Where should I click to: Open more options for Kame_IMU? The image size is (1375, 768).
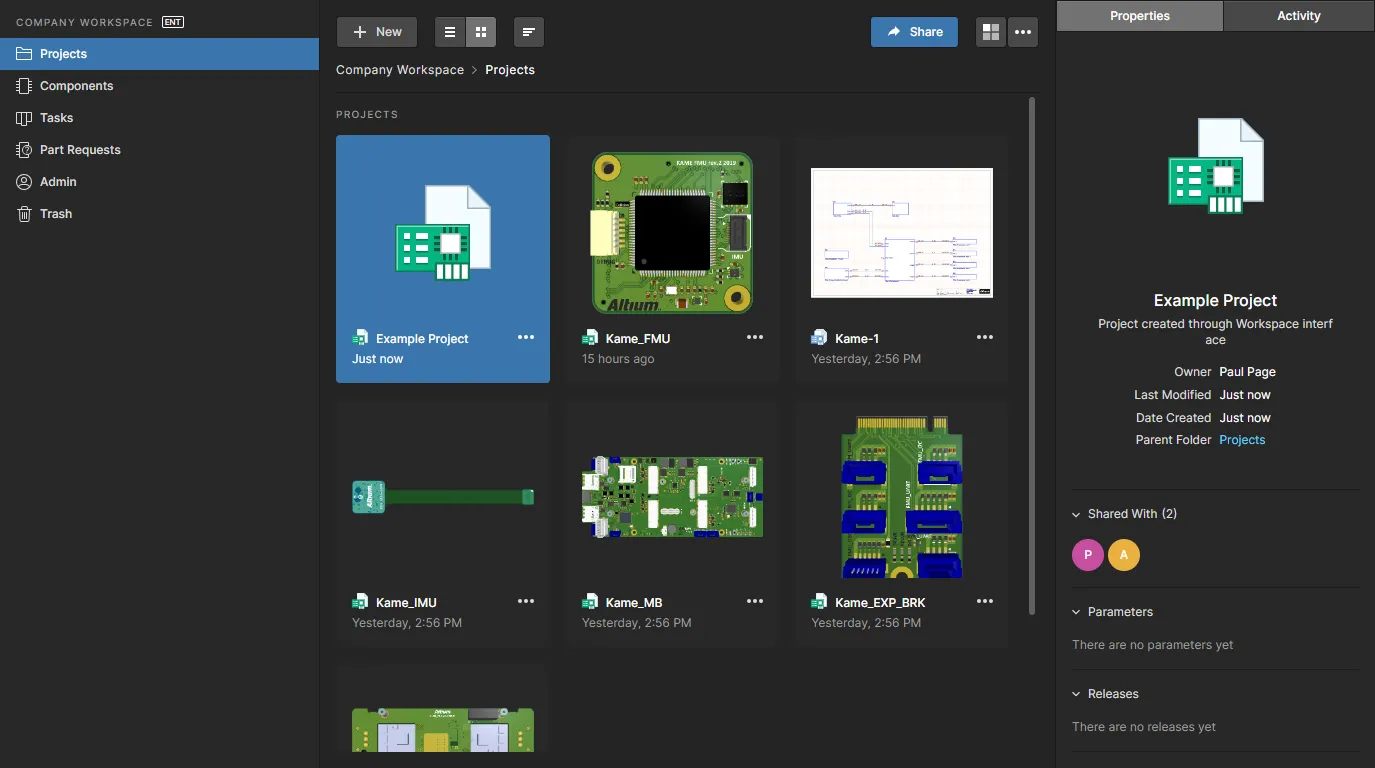tap(526, 601)
